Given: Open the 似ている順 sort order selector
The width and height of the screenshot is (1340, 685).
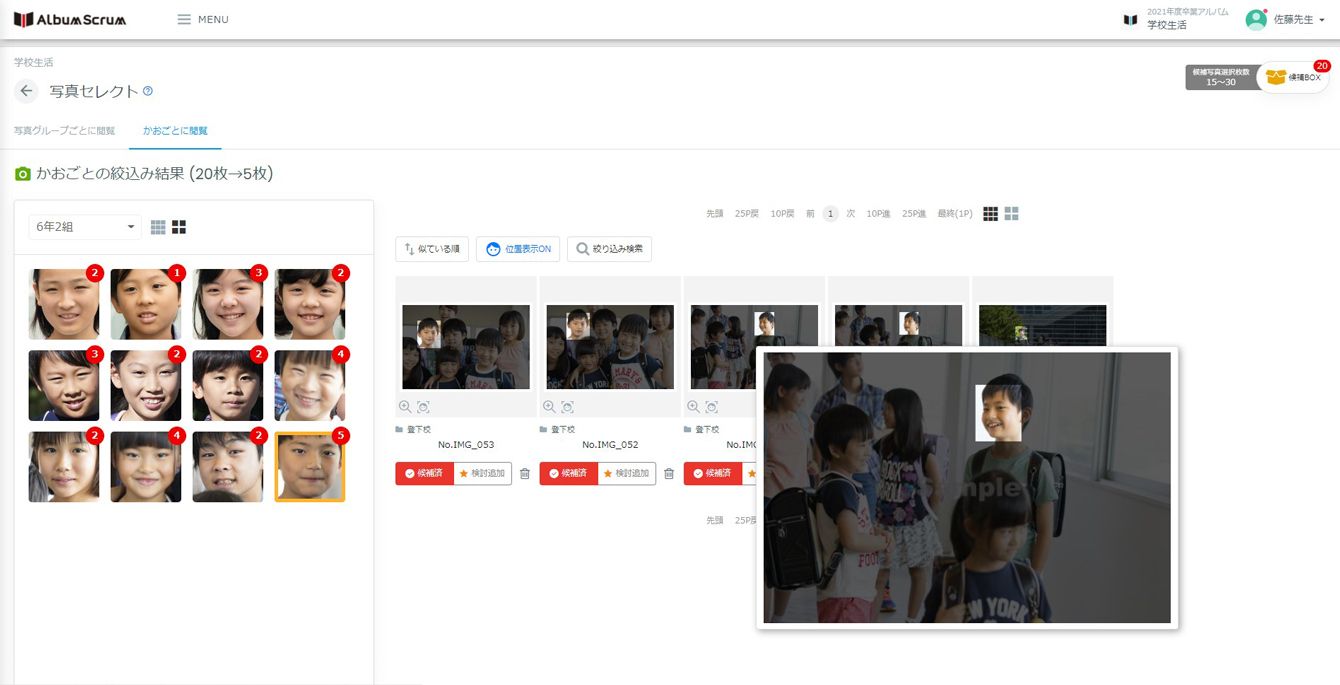Looking at the screenshot, I should point(432,249).
